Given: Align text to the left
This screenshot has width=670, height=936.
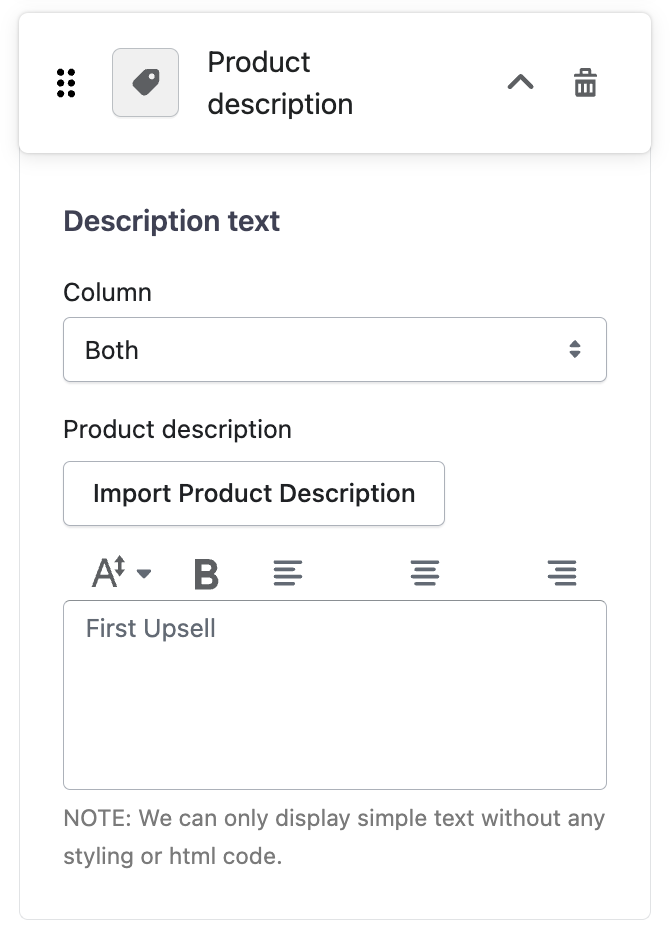Looking at the screenshot, I should coord(288,573).
